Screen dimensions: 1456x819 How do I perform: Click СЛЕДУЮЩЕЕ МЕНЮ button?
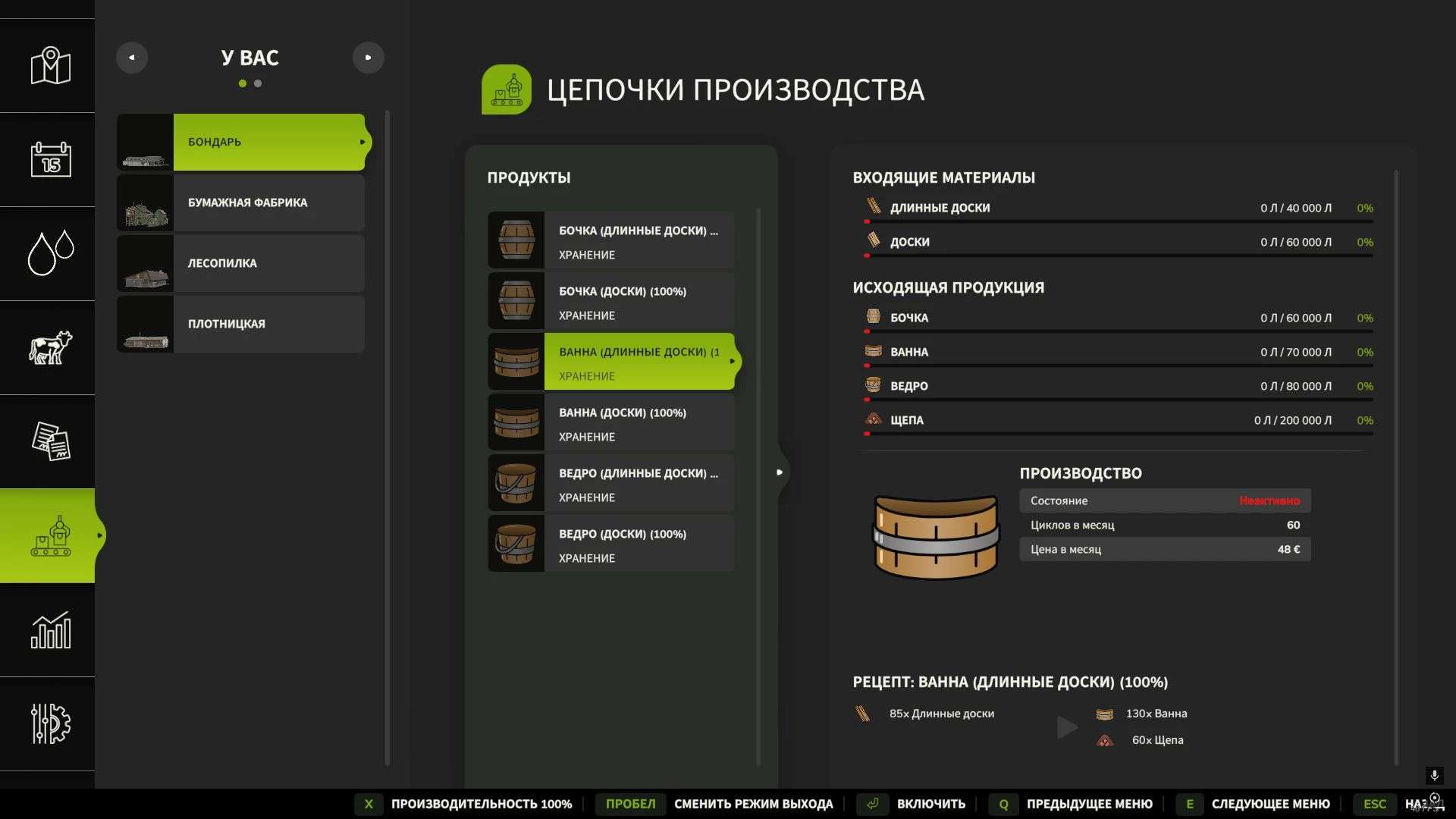(1269, 804)
